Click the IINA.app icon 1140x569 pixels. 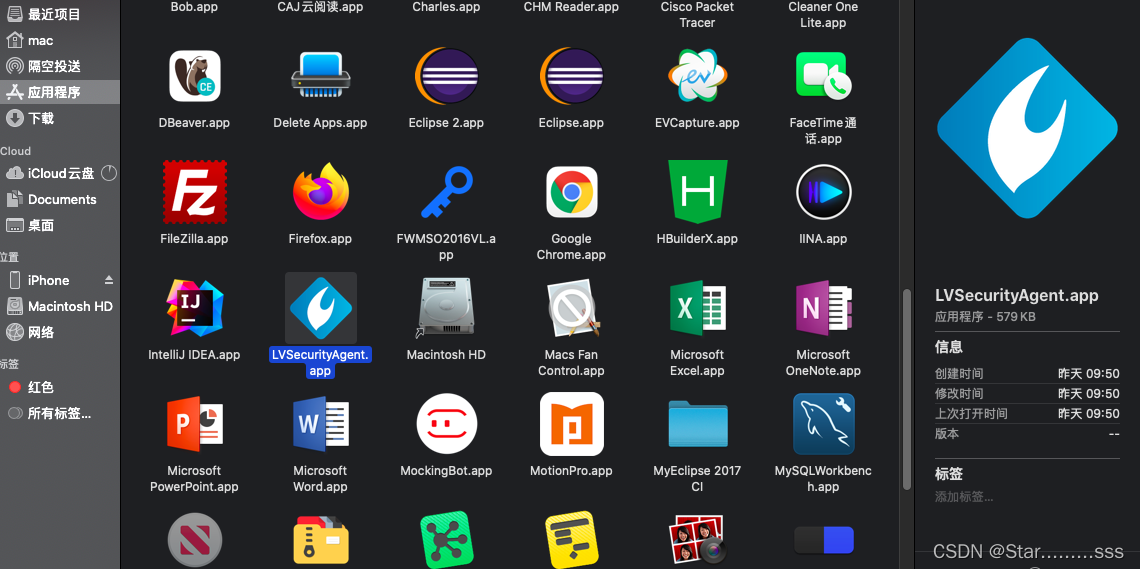click(x=823, y=192)
